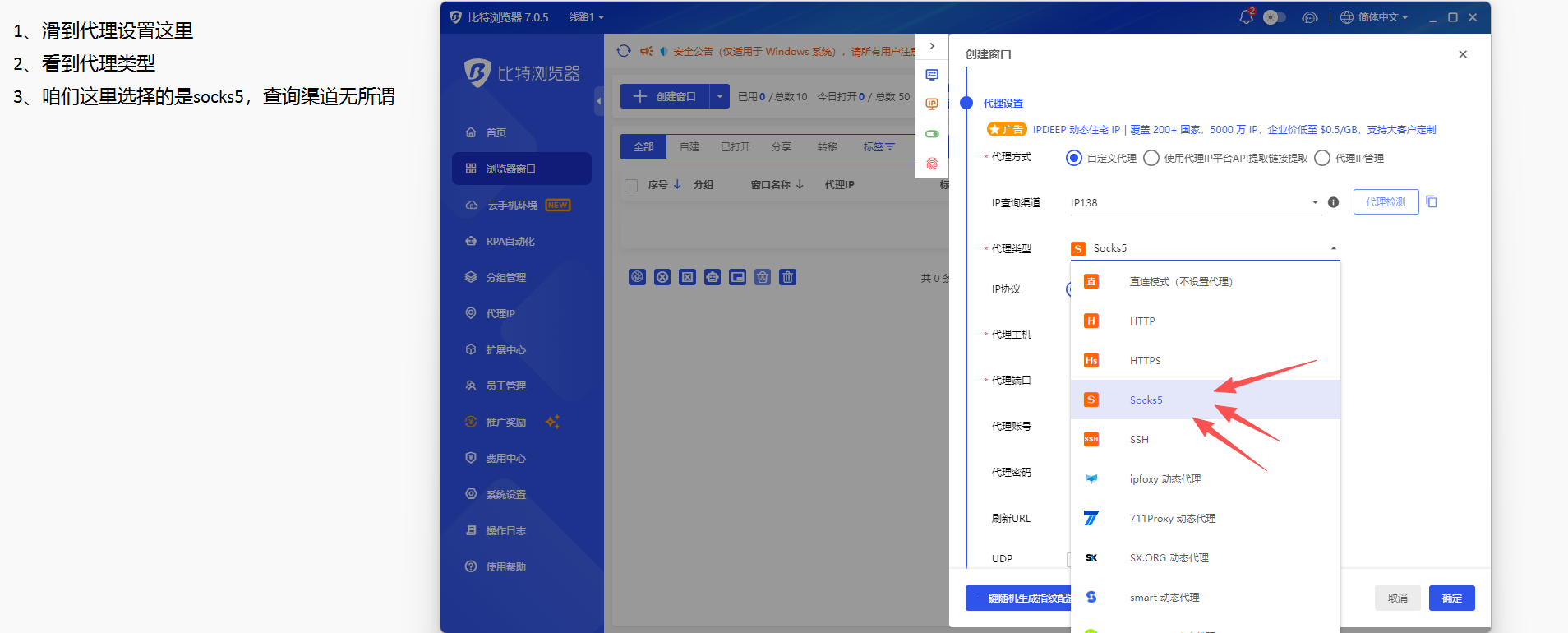Click the copy icon beside 代理检测

point(1432,201)
